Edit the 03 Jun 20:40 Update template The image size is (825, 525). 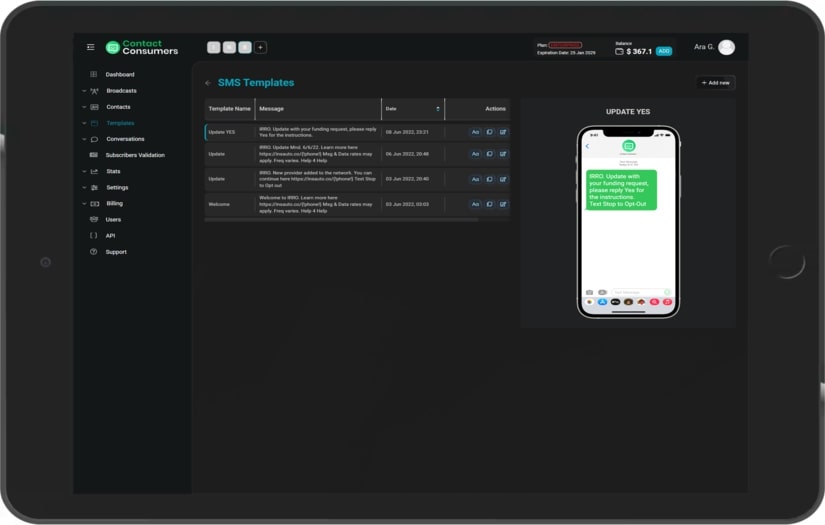coord(503,179)
